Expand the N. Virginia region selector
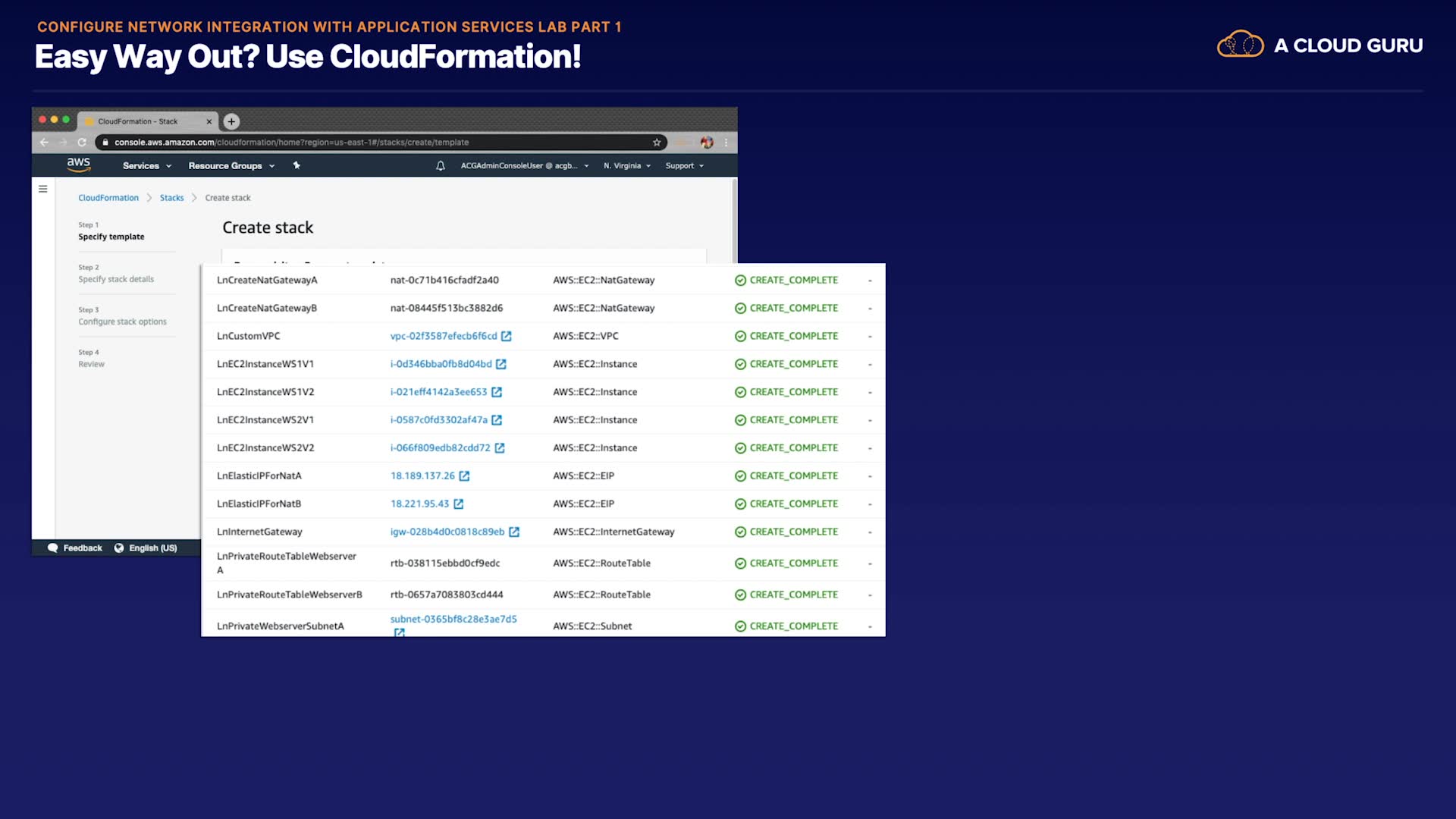Image resolution: width=1456 pixels, height=819 pixels. tap(627, 165)
